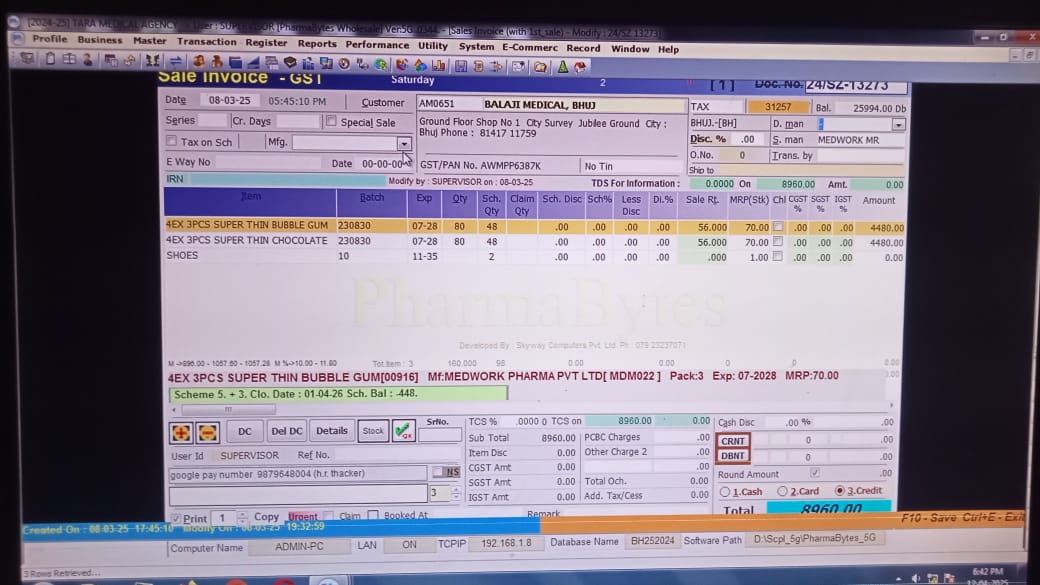Tick the Tax on Sch checkbox
Screen dimensions: 1040x585
click(171, 142)
